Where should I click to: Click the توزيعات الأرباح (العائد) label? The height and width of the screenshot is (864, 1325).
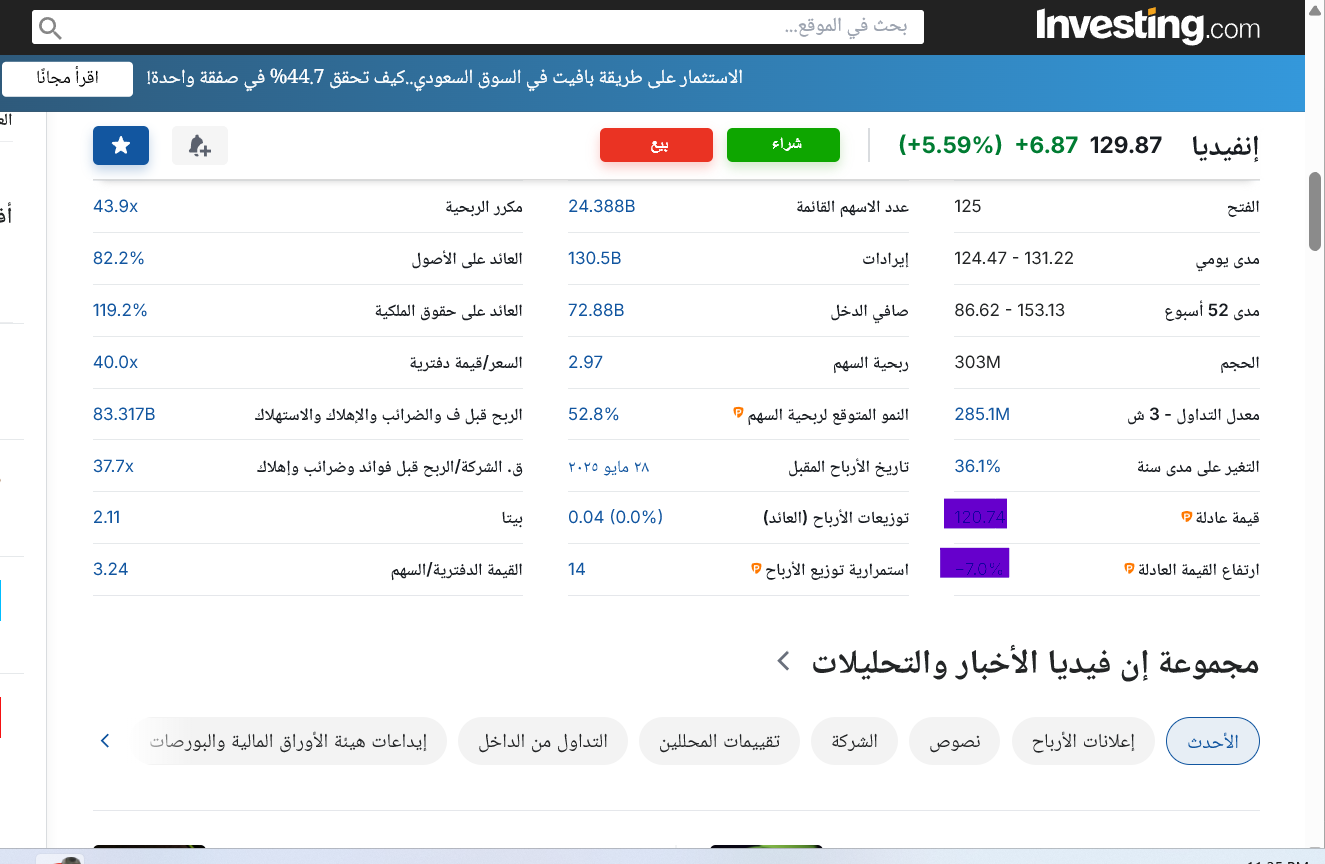click(836, 518)
